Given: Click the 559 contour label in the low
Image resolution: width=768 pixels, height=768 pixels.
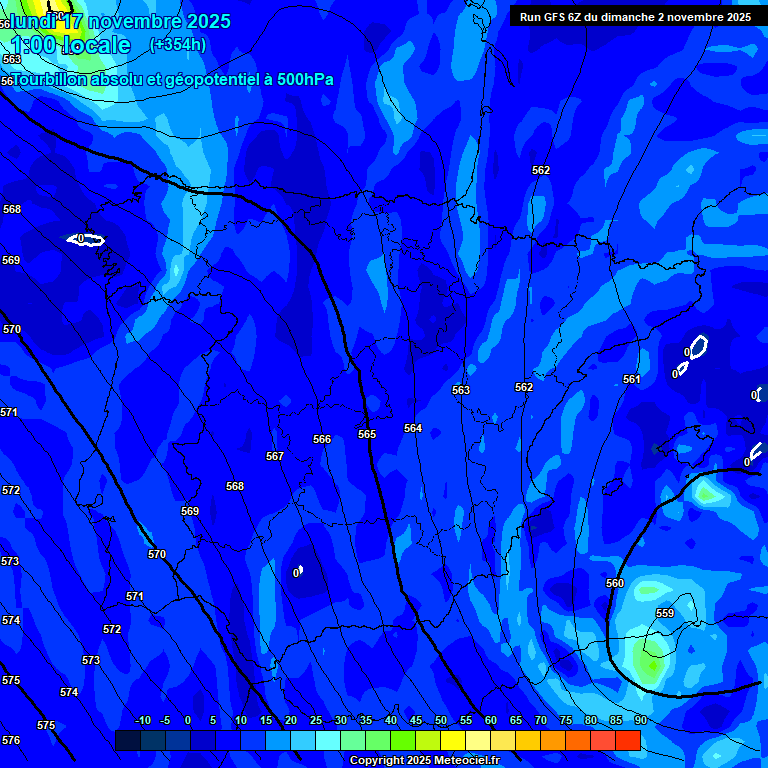Looking at the screenshot, I should coord(665,613).
